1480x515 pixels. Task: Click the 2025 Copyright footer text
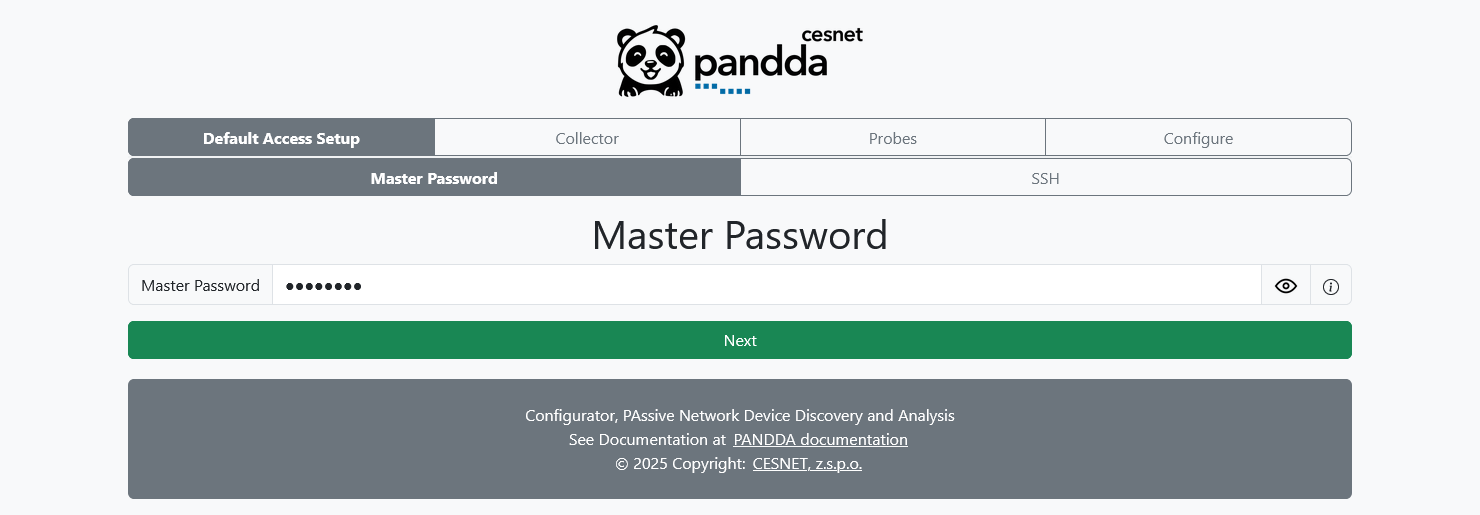tap(681, 464)
